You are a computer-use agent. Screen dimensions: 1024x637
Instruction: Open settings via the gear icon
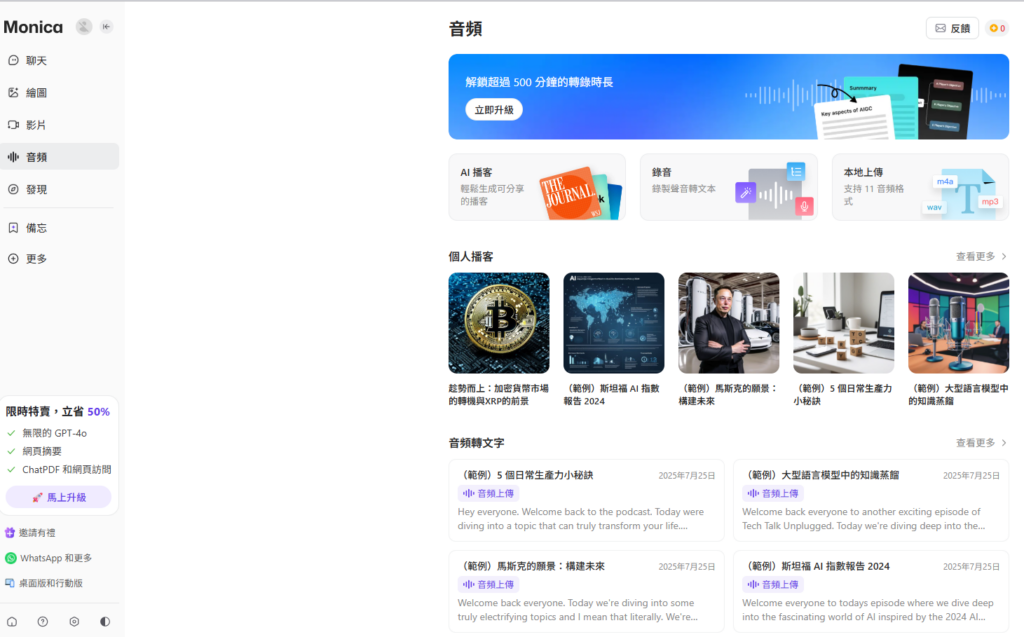click(x=74, y=621)
